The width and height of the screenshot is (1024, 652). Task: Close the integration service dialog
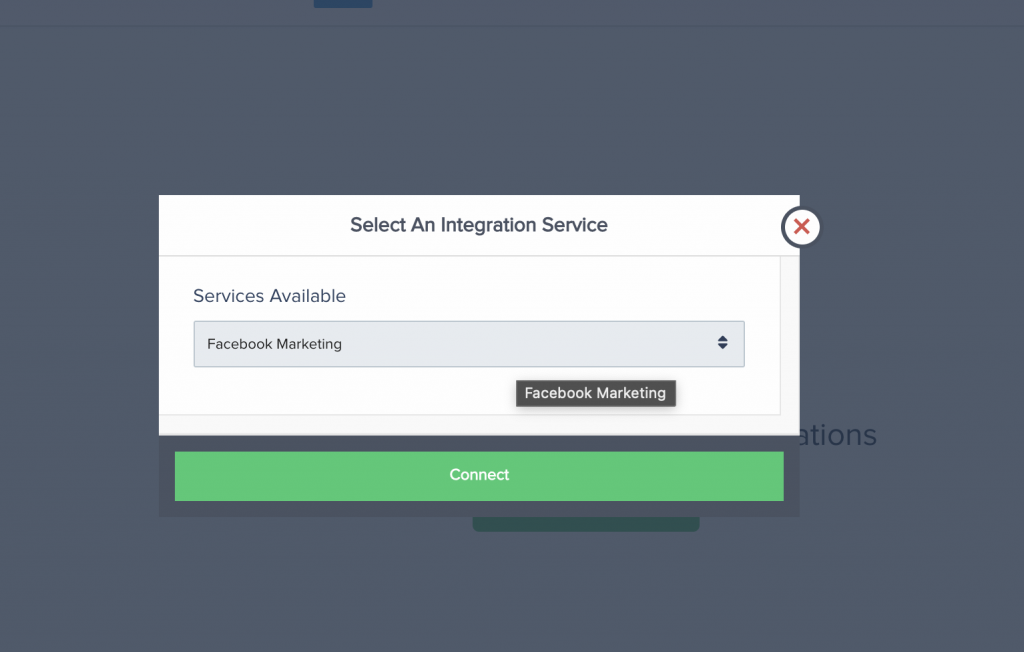[801, 227]
